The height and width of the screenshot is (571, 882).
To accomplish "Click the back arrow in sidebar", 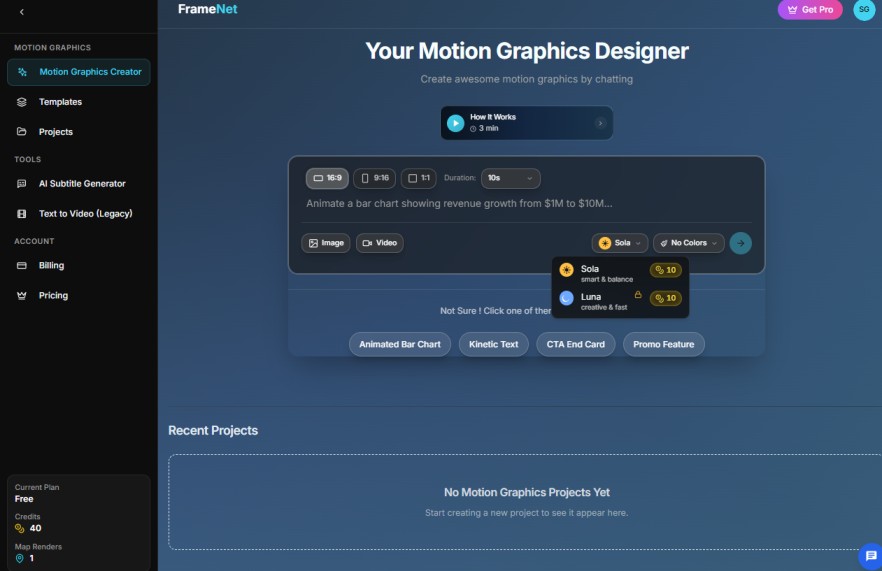I will click(22, 12).
